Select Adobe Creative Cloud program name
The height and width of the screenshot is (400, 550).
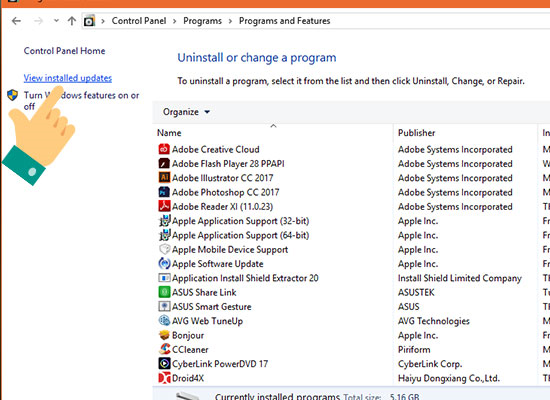coord(216,149)
